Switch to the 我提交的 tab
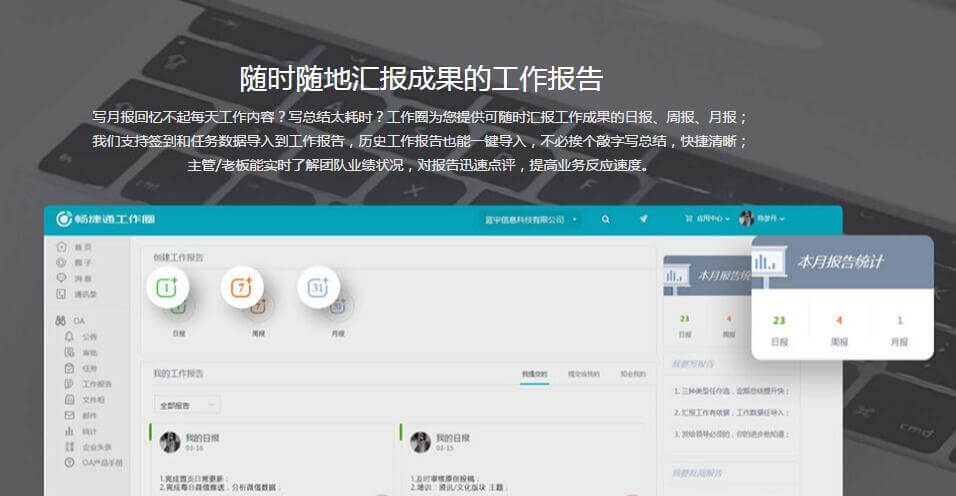The height and width of the screenshot is (496, 956). tap(534, 374)
